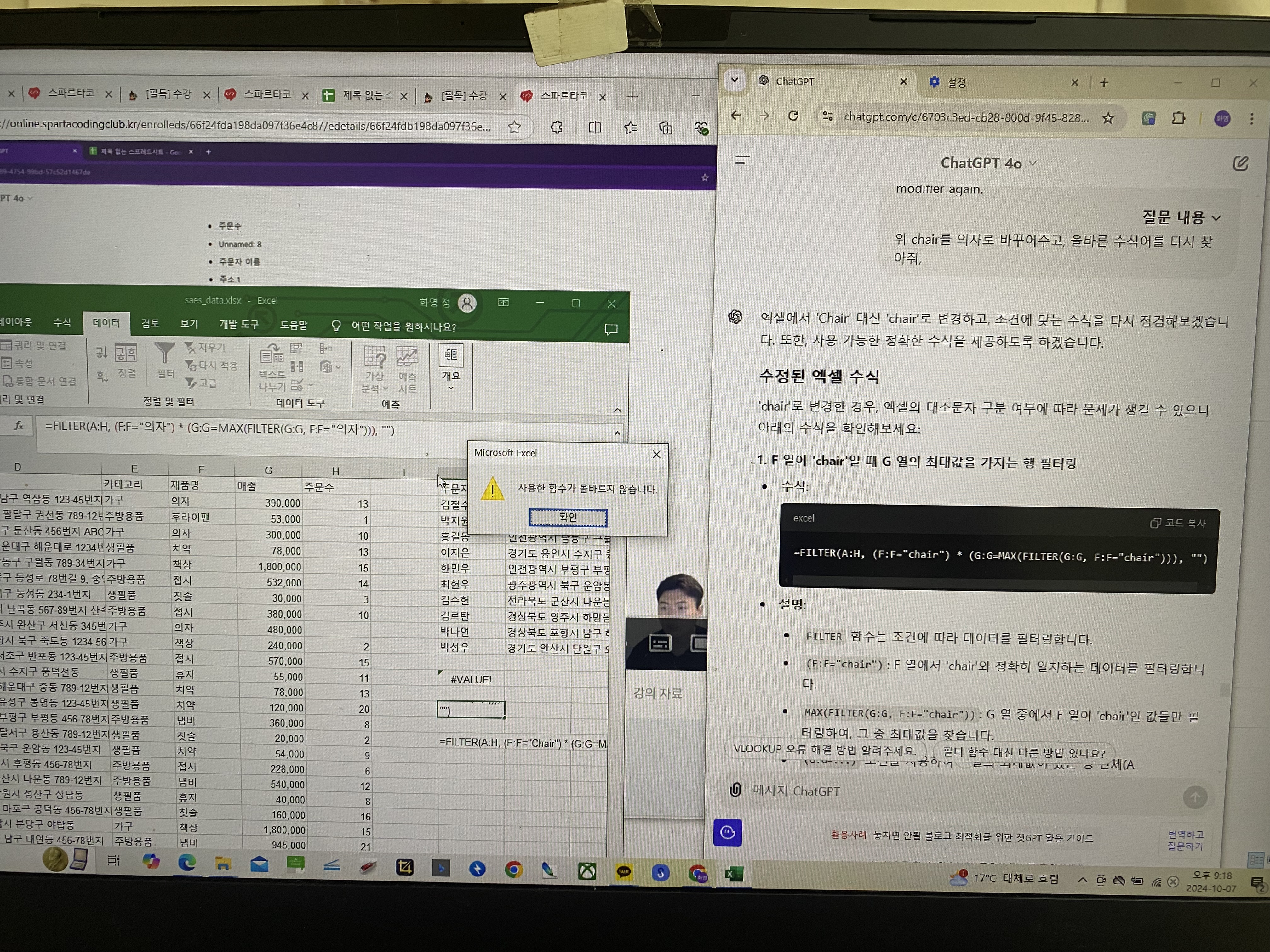Open Chrome extensions puzzle icon

1179,118
